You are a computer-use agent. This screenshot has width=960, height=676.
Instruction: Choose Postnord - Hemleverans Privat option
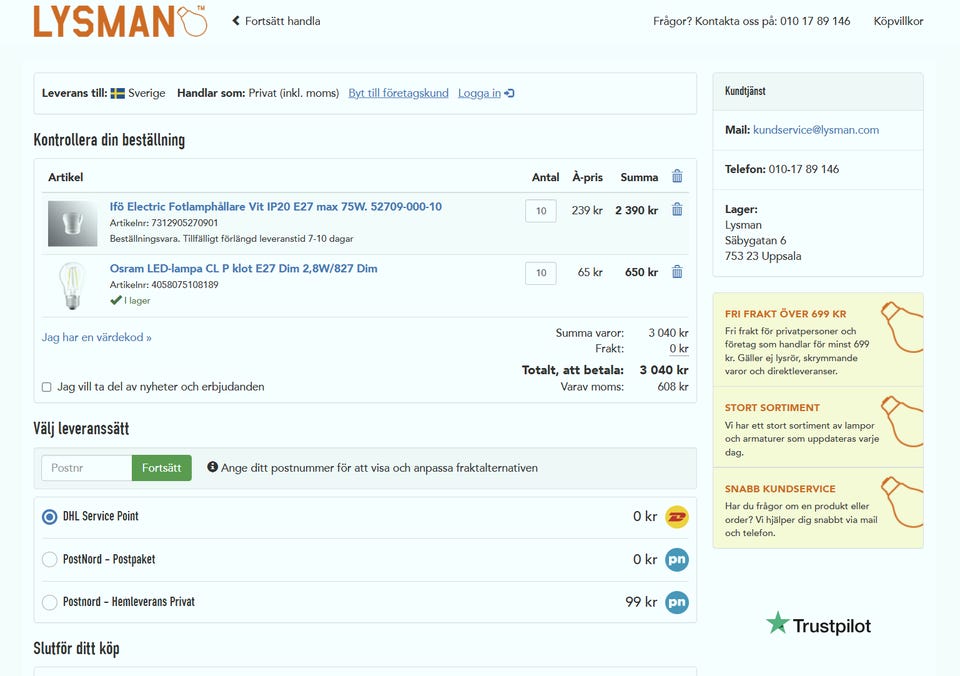[50, 603]
